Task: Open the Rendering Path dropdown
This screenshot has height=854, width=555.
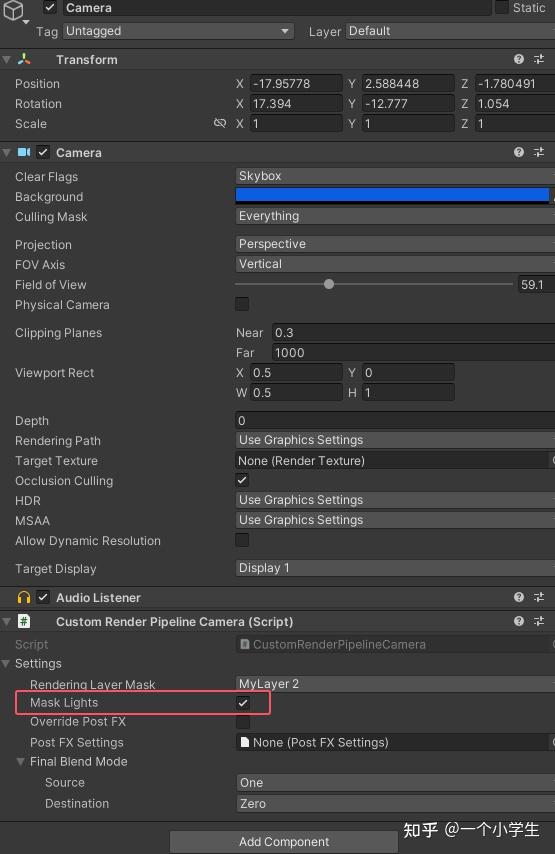Action: point(395,440)
